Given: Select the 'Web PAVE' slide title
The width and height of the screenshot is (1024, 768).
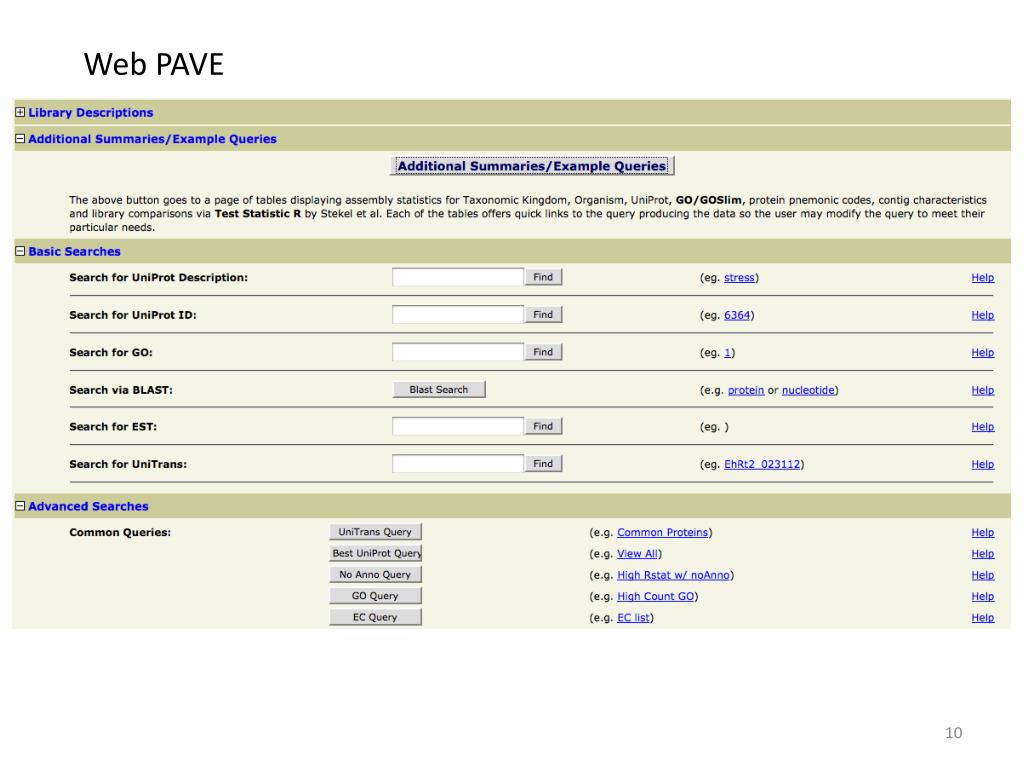Looking at the screenshot, I should pos(154,64).
